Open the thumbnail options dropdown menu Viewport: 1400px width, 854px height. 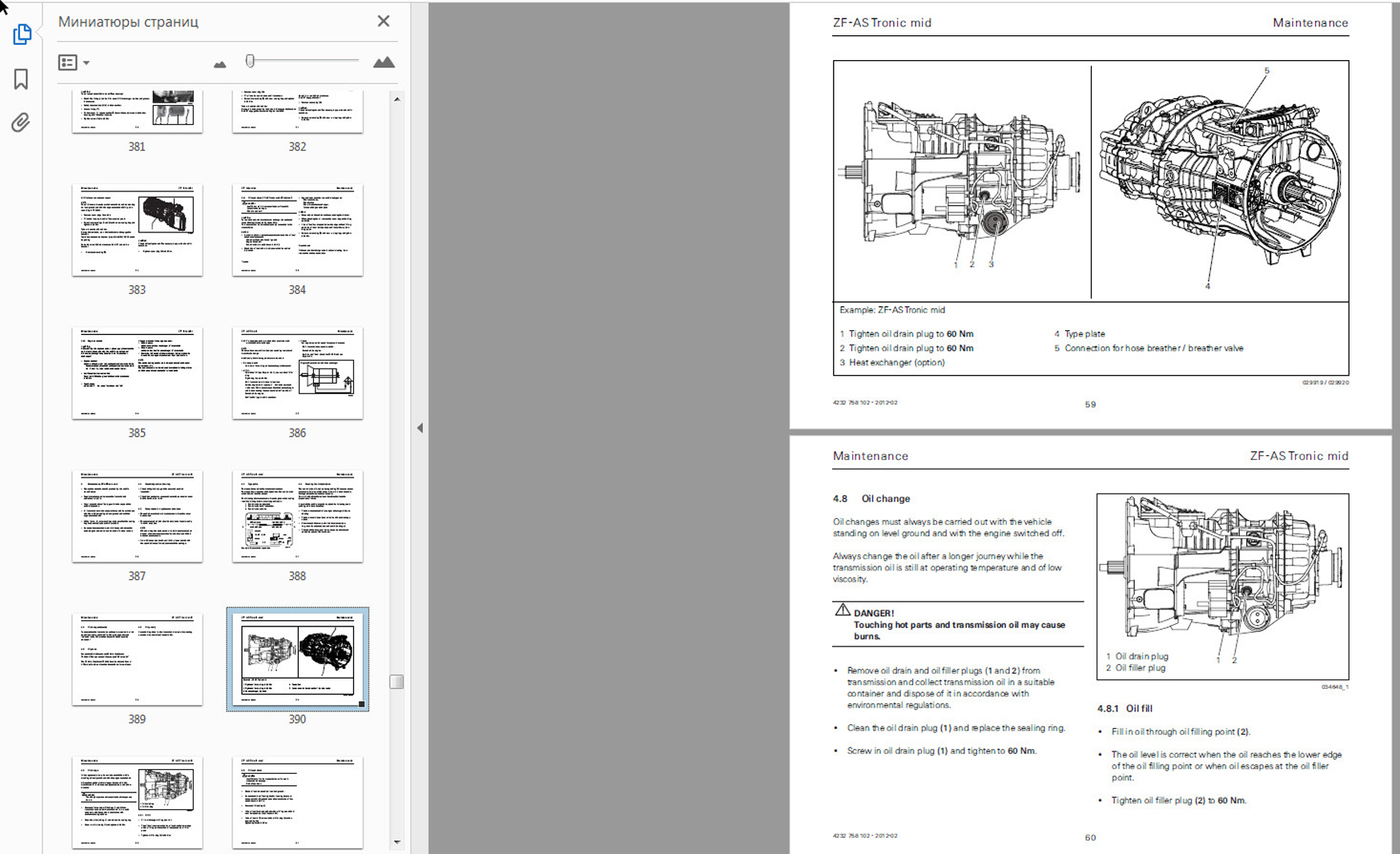74,62
